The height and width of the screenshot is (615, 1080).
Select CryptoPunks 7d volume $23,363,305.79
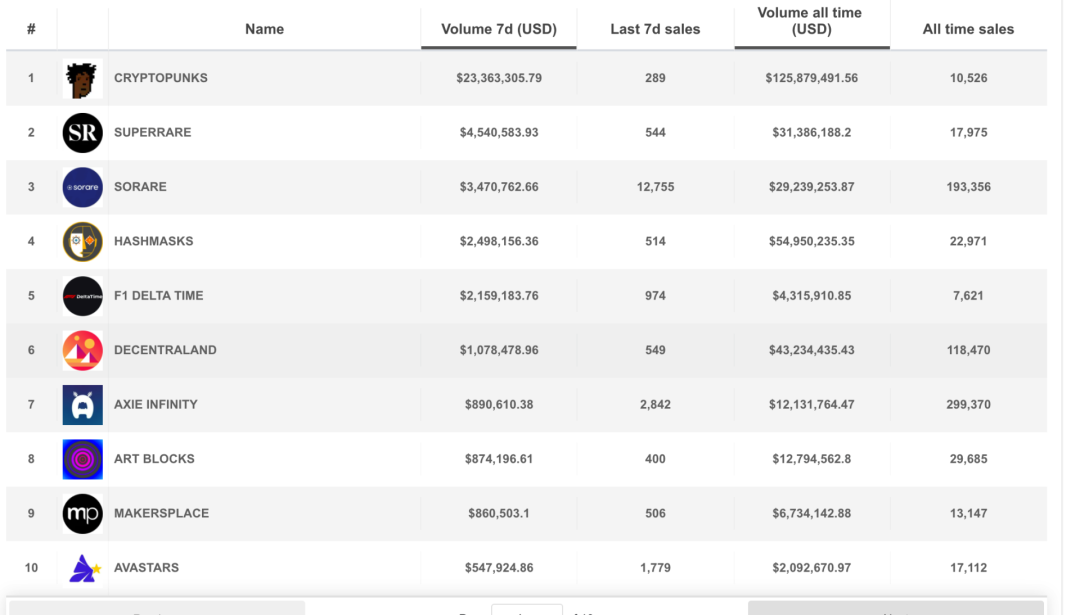click(x=499, y=78)
